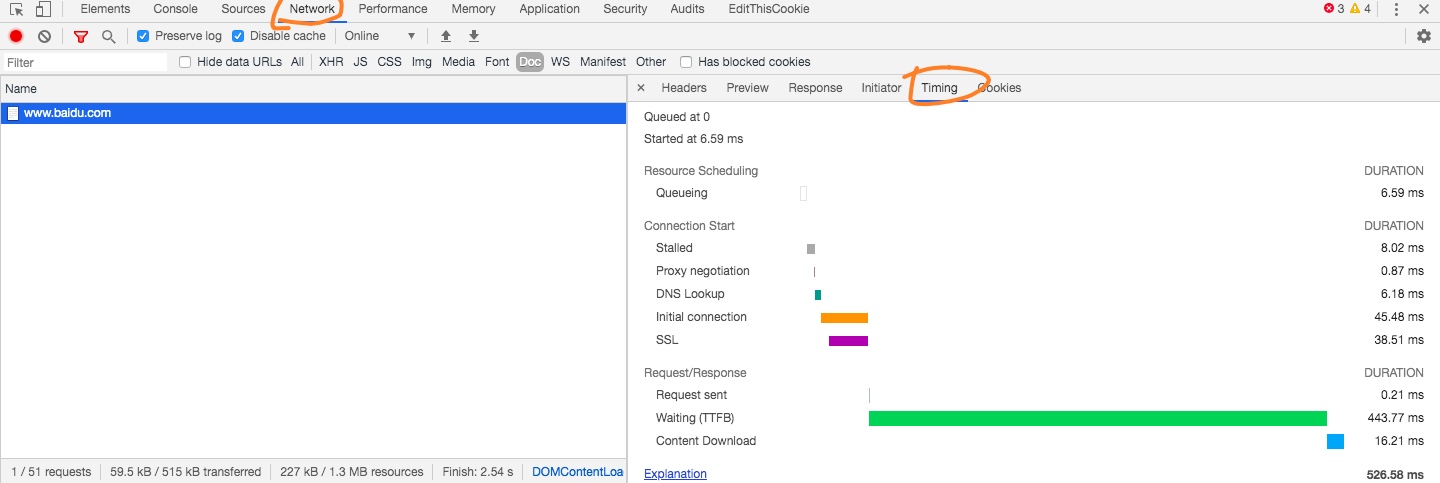Open the Online throttling dropdown
Screen dimensions: 1440x483
[x=380, y=36]
